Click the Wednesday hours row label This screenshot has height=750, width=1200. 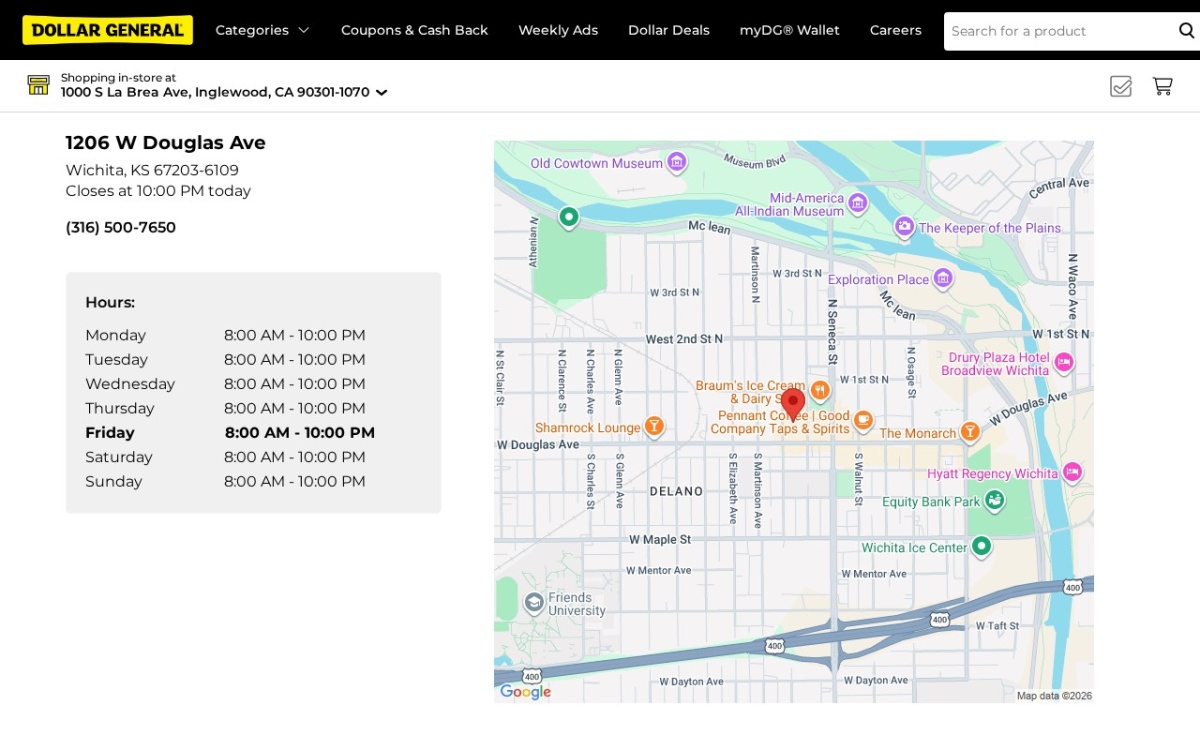tap(130, 384)
